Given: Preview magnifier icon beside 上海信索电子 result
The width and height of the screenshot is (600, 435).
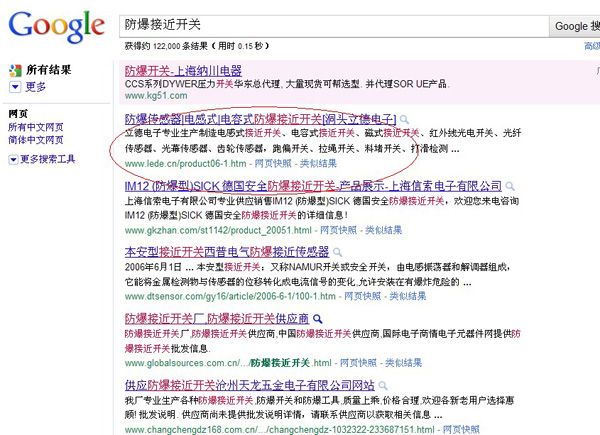Looking at the screenshot, I should tap(510, 186).
